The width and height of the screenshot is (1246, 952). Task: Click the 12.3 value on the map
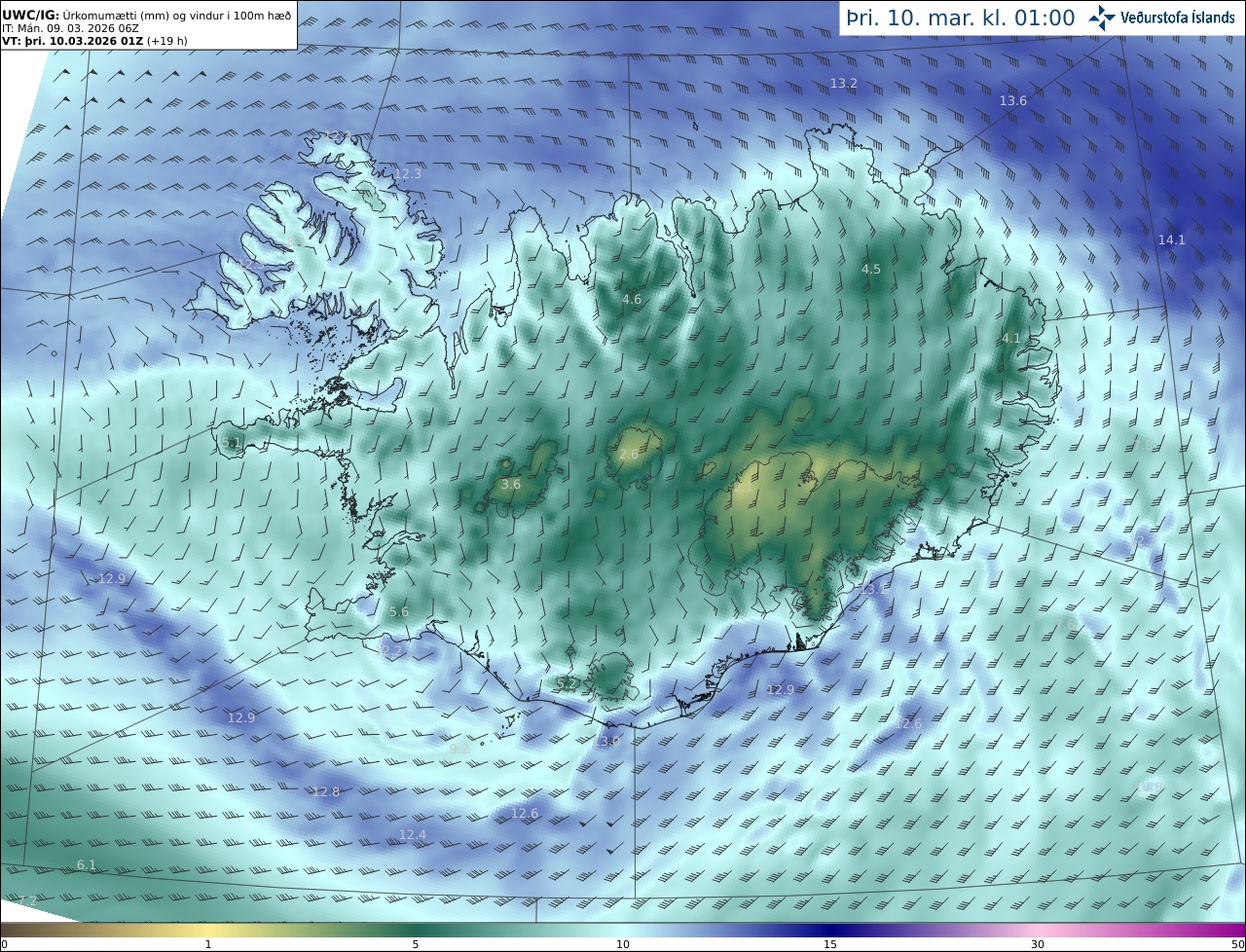(x=408, y=173)
